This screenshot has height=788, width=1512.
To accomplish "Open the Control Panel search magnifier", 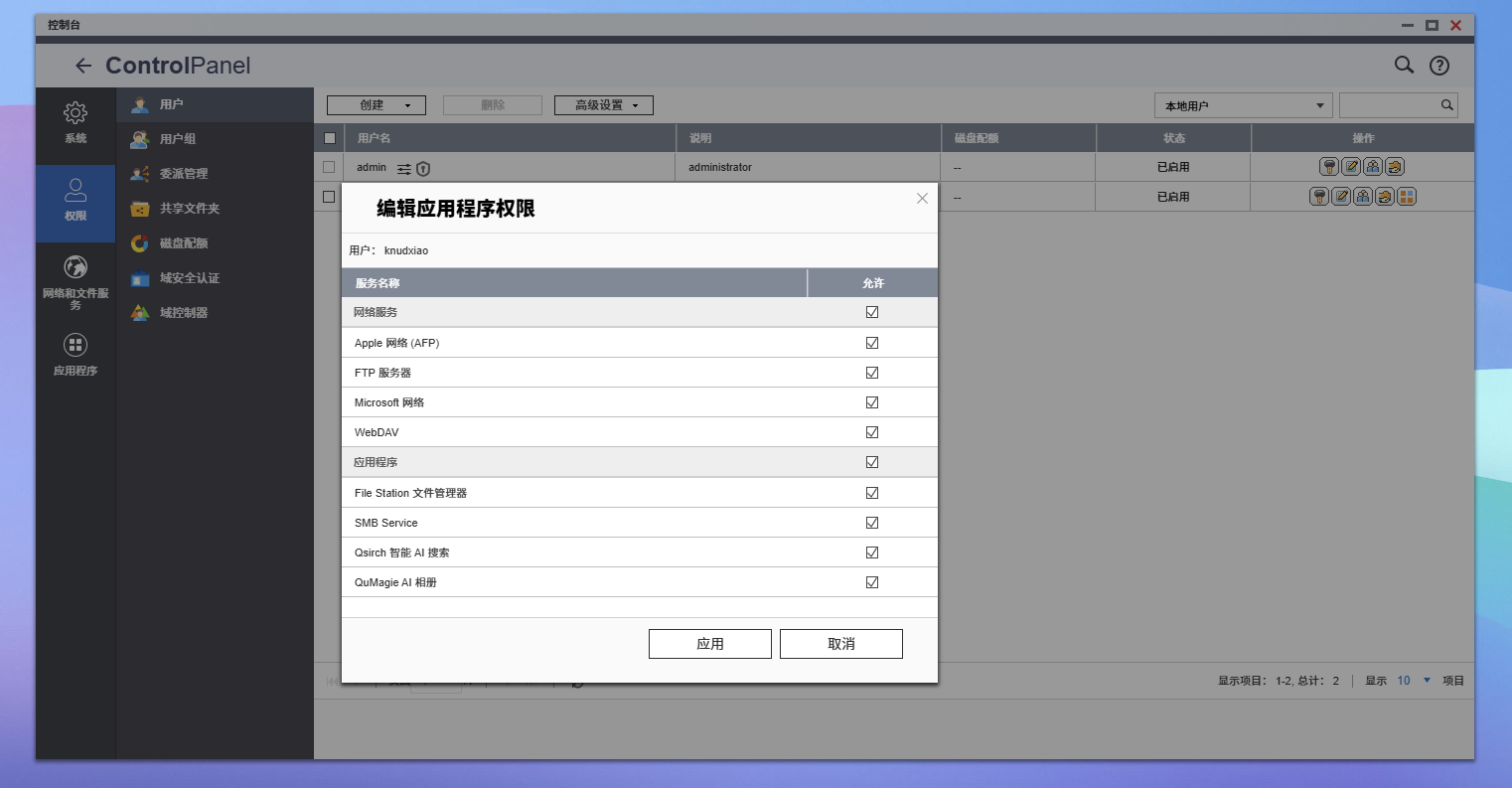I will click(x=1404, y=65).
